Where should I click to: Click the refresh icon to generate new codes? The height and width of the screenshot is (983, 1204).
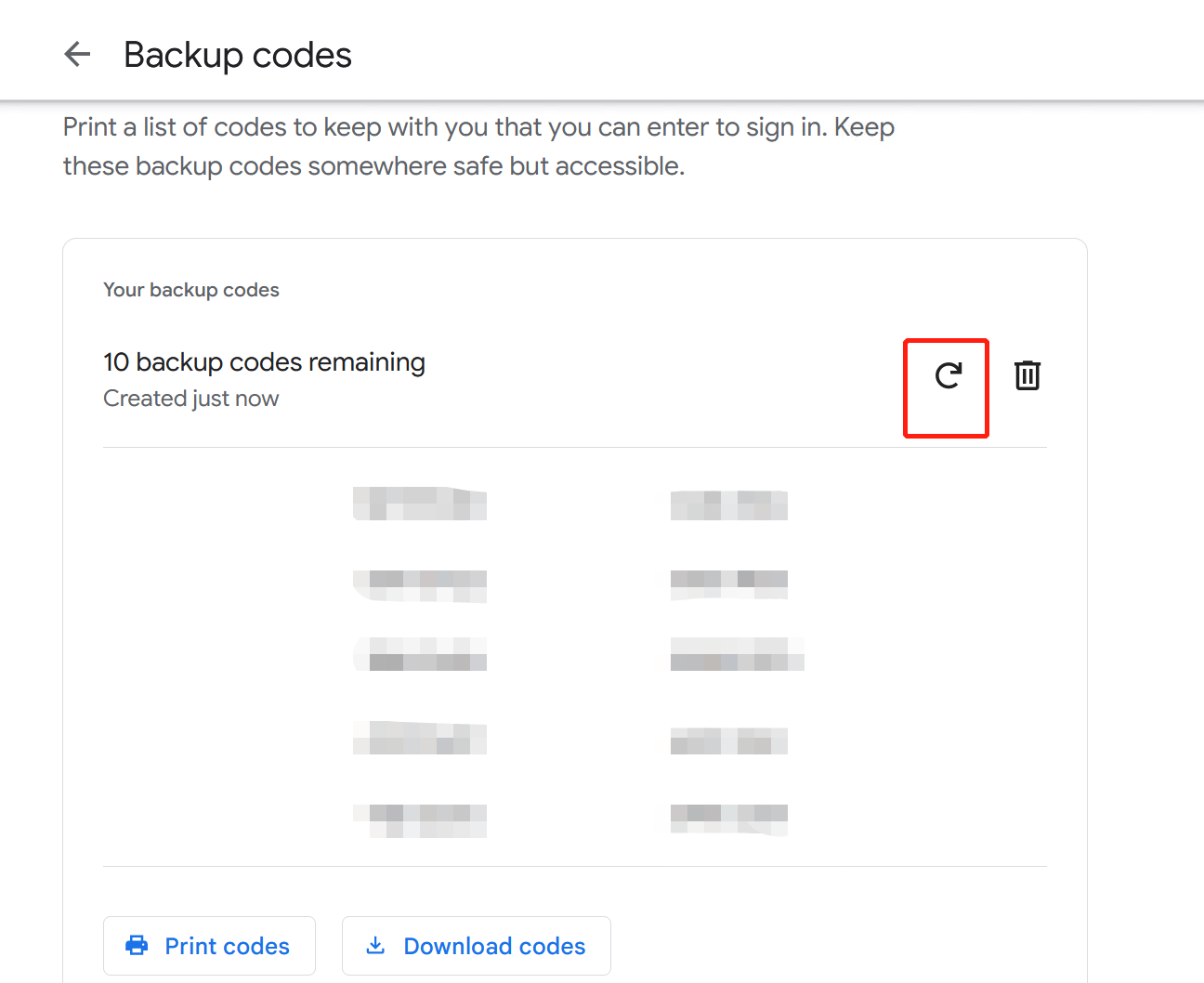tap(948, 375)
